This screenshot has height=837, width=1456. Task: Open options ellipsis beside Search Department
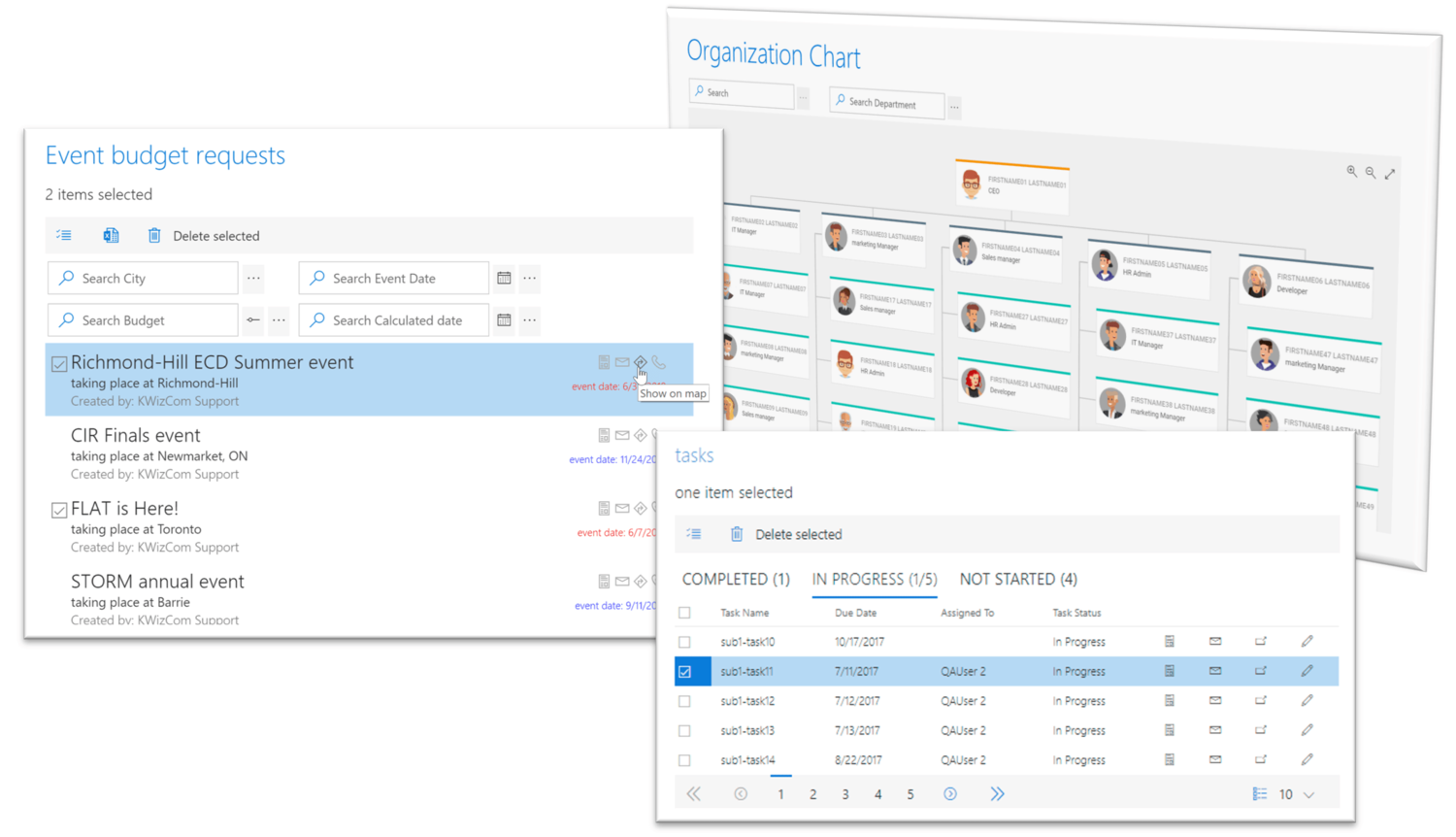point(954,106)
